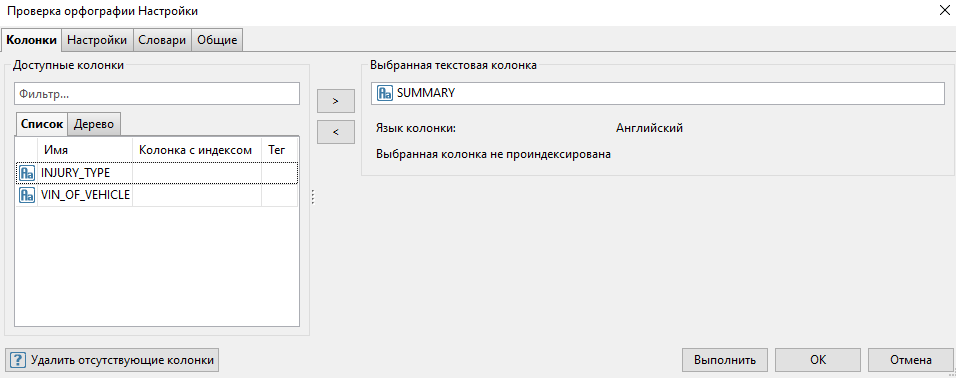This screenshot has width=956, height=378.
Task: Click the help question mark icon
Action: click(18, 360)
